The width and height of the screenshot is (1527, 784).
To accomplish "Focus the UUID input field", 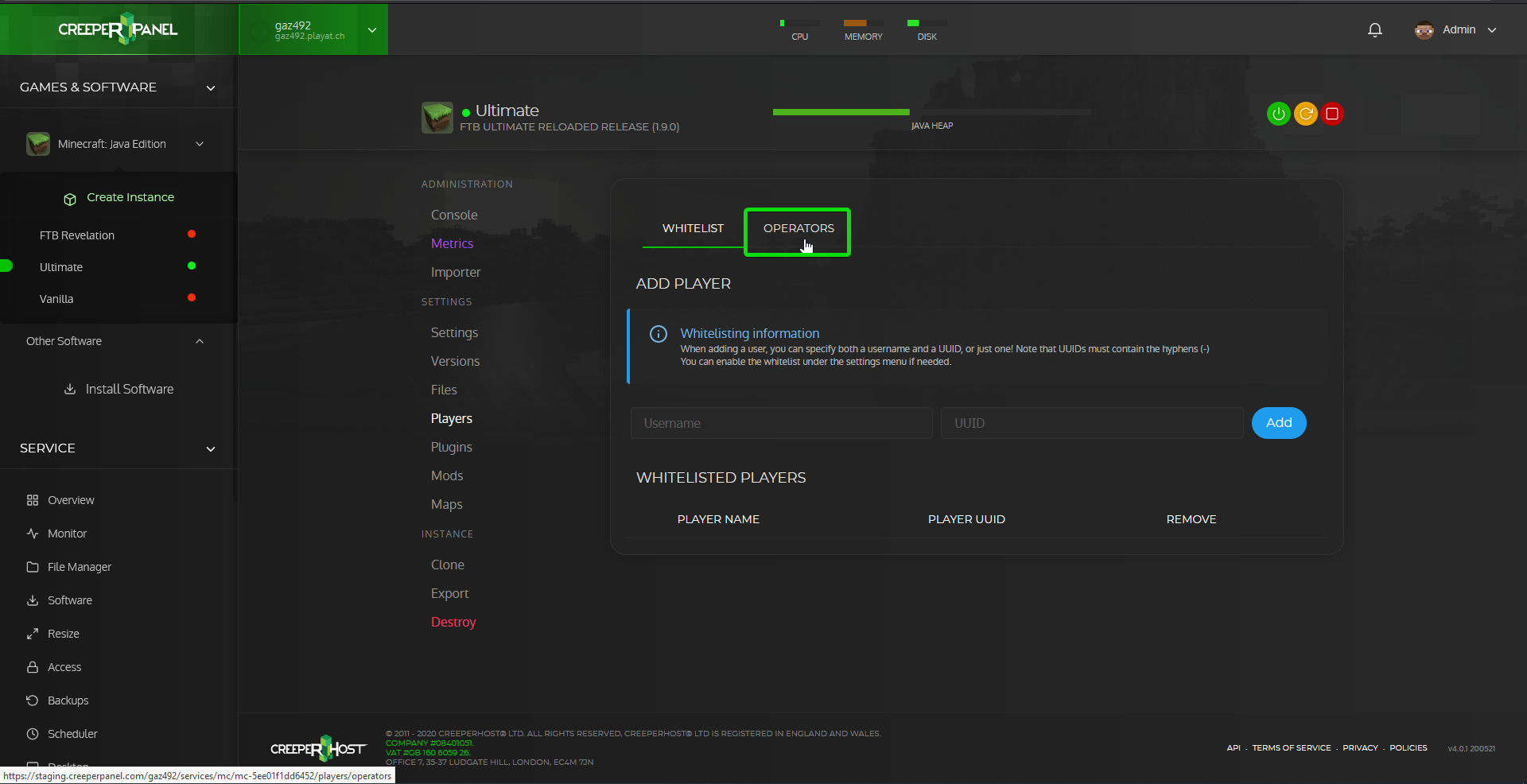I will click(x=1092, y=423).
